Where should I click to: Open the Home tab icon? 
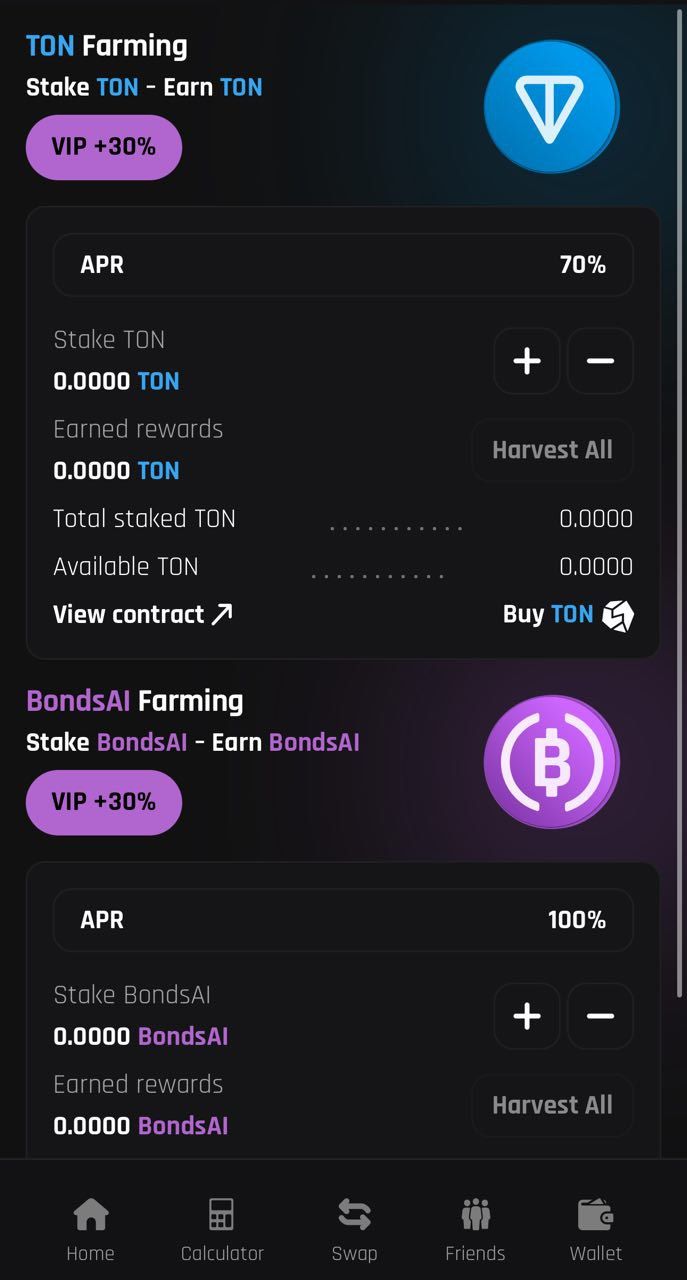[x=90, y=1214]
